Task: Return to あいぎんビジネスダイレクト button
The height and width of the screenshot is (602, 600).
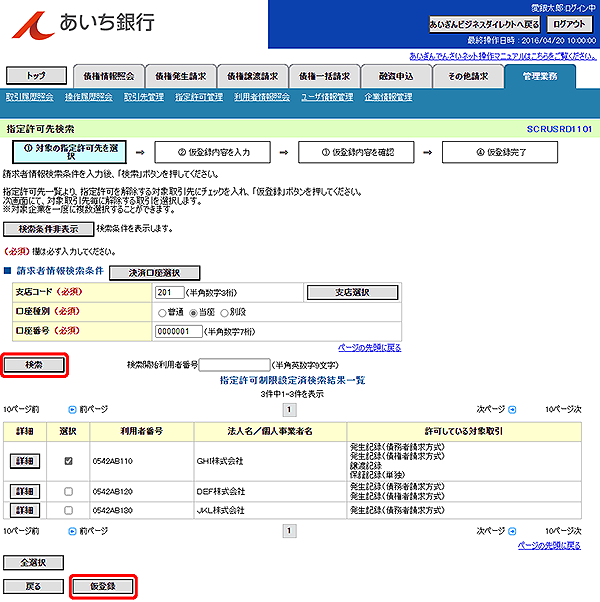Action: click(x=484, y=25)
